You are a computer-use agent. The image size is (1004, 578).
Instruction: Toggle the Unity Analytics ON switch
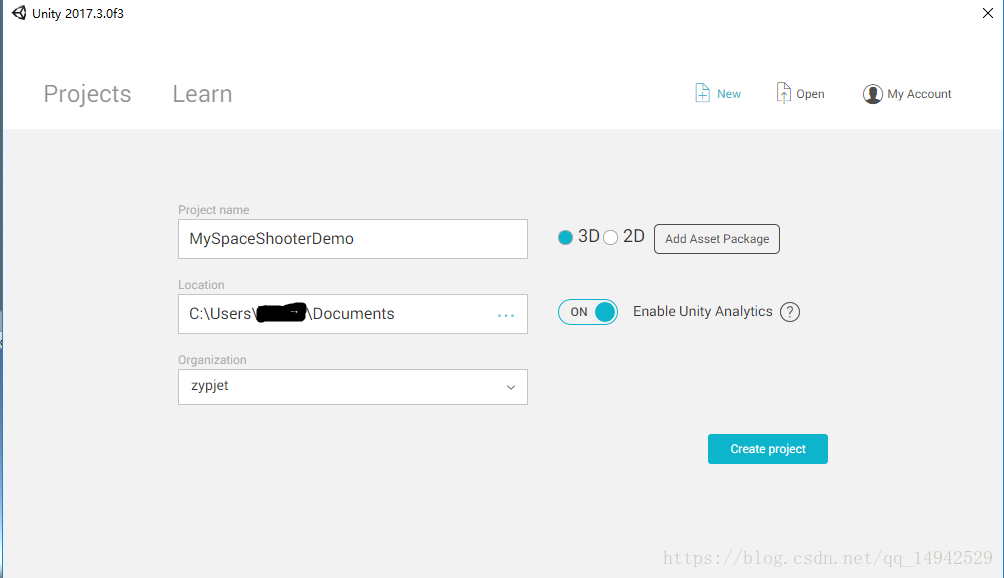click(587, 312)
